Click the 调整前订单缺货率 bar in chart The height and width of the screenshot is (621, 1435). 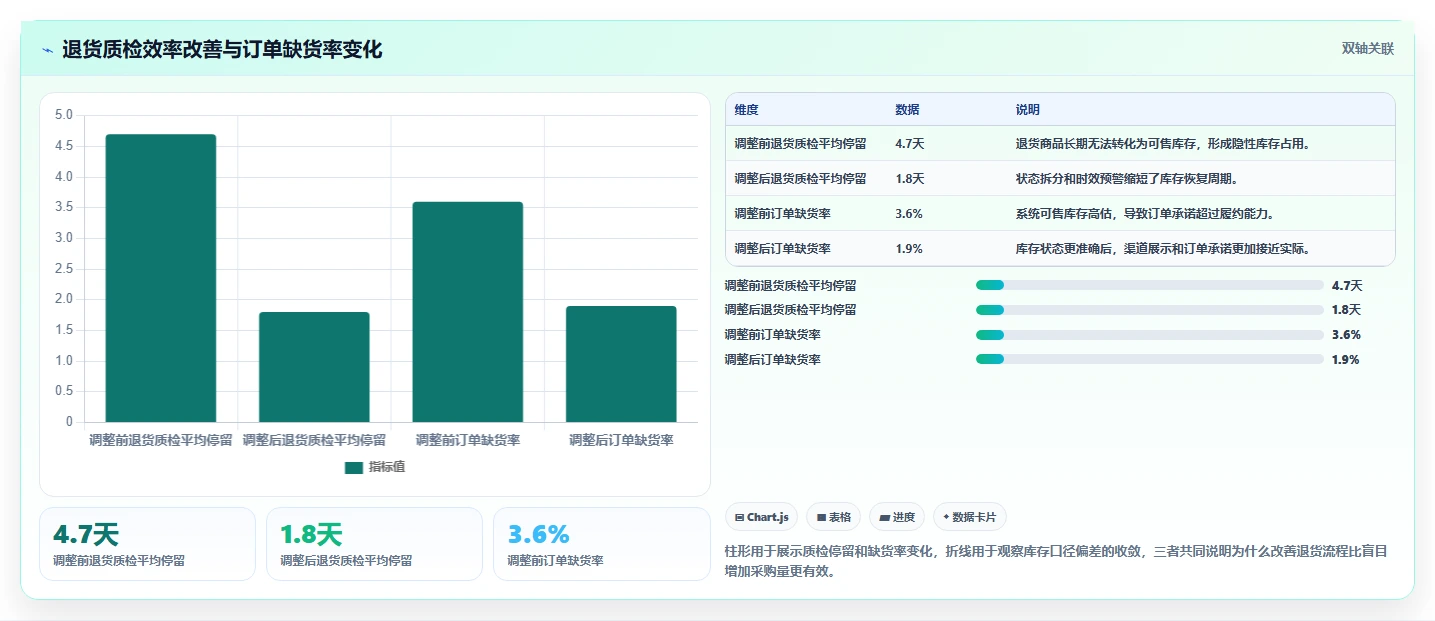click(467, 312)
